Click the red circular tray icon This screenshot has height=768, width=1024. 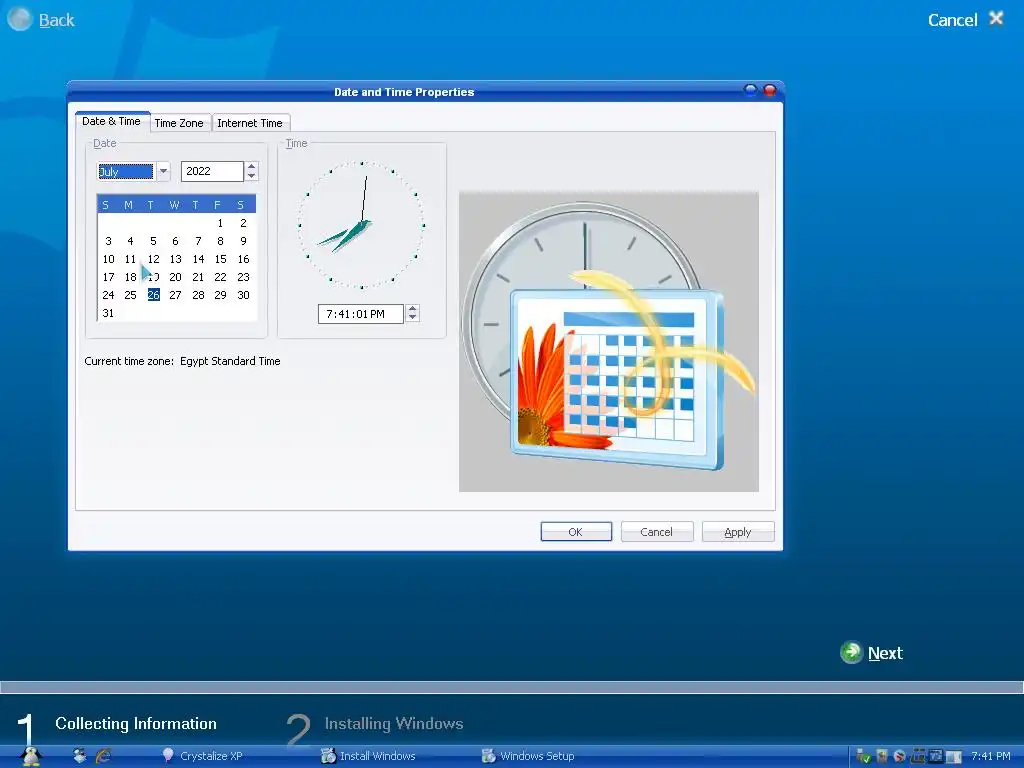pyautogui.click(x=899, y=756)
